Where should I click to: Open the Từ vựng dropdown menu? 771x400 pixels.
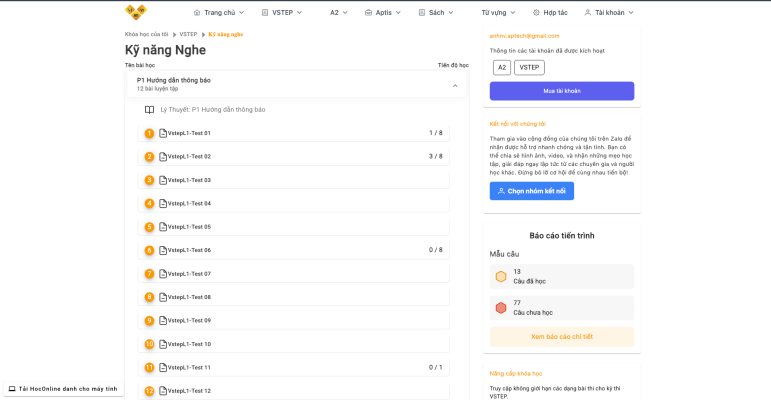click(x=498, y=12)
